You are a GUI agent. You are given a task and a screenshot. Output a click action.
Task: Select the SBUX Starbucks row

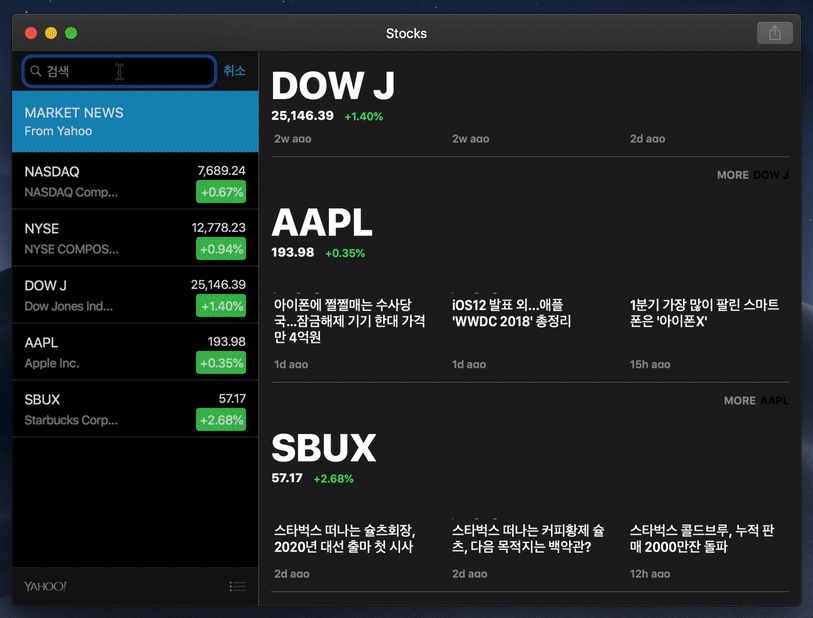click(135, 409)
